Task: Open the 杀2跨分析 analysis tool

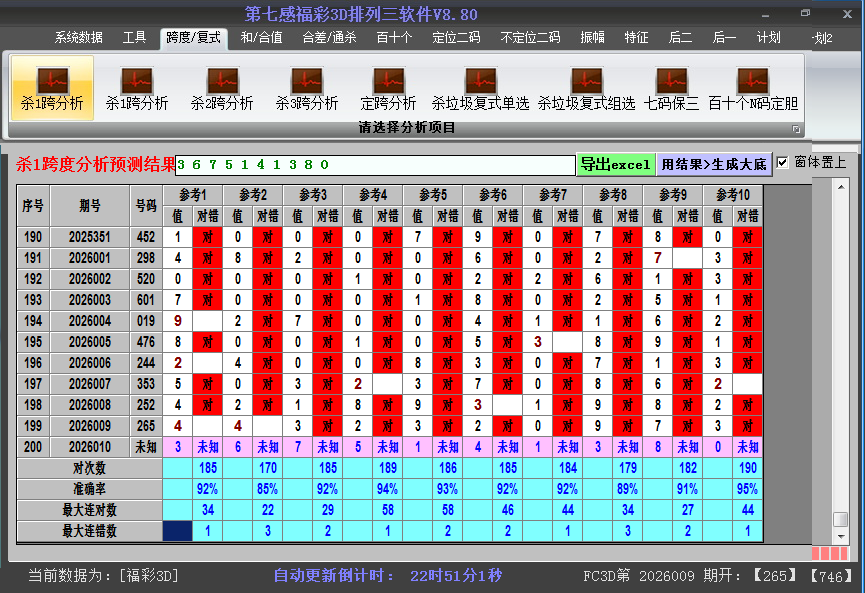Action: coord(222,88)
